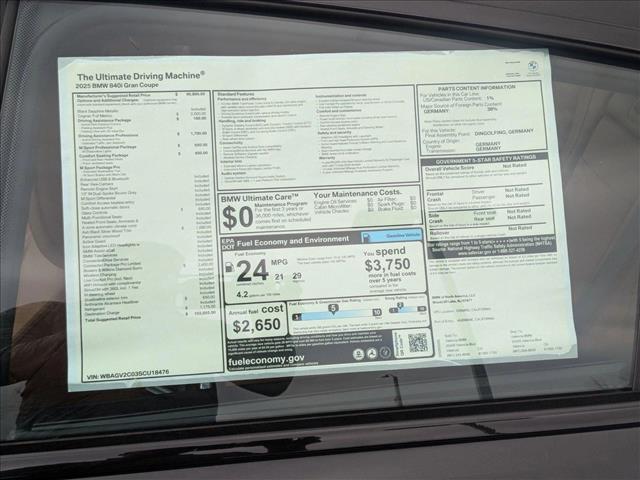Click 'Not Rated' in the Rollover row
640x480 pixels.
coord(520,228)
